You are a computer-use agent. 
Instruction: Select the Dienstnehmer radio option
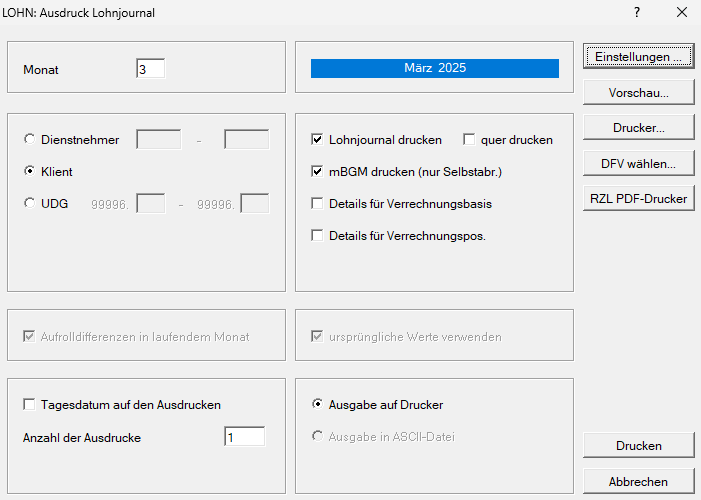[29, 140]
